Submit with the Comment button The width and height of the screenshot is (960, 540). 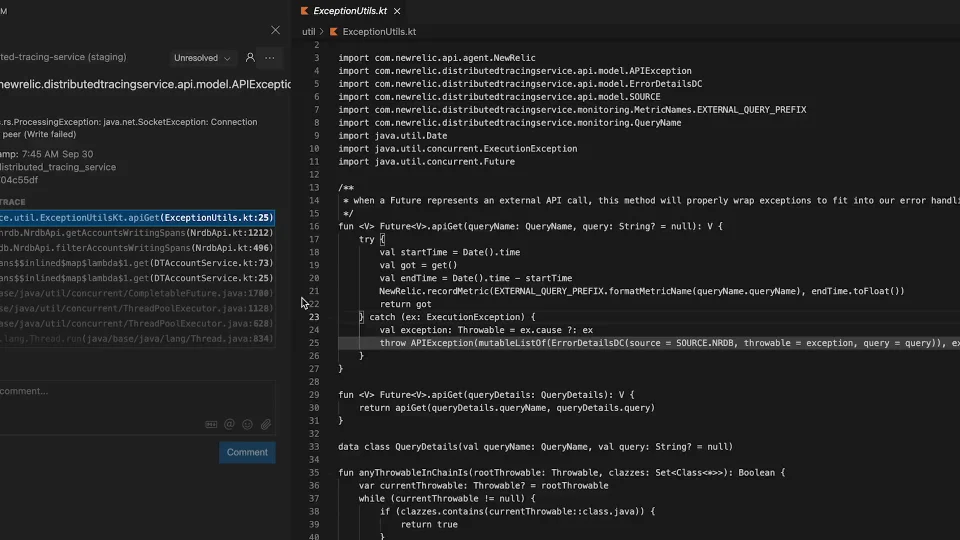click(247, 452)
